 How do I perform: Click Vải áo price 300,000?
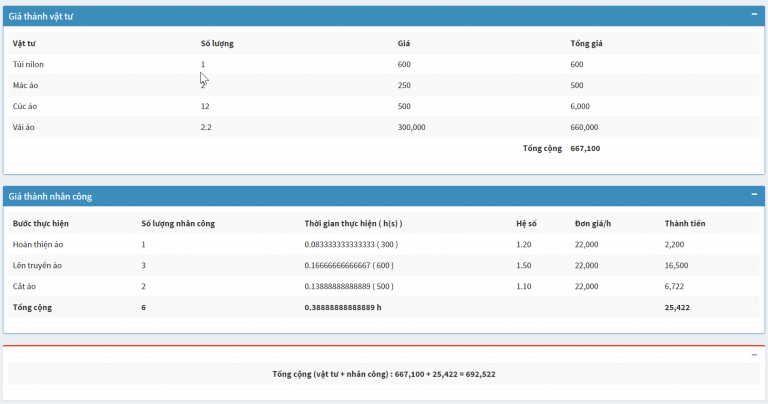411,127
